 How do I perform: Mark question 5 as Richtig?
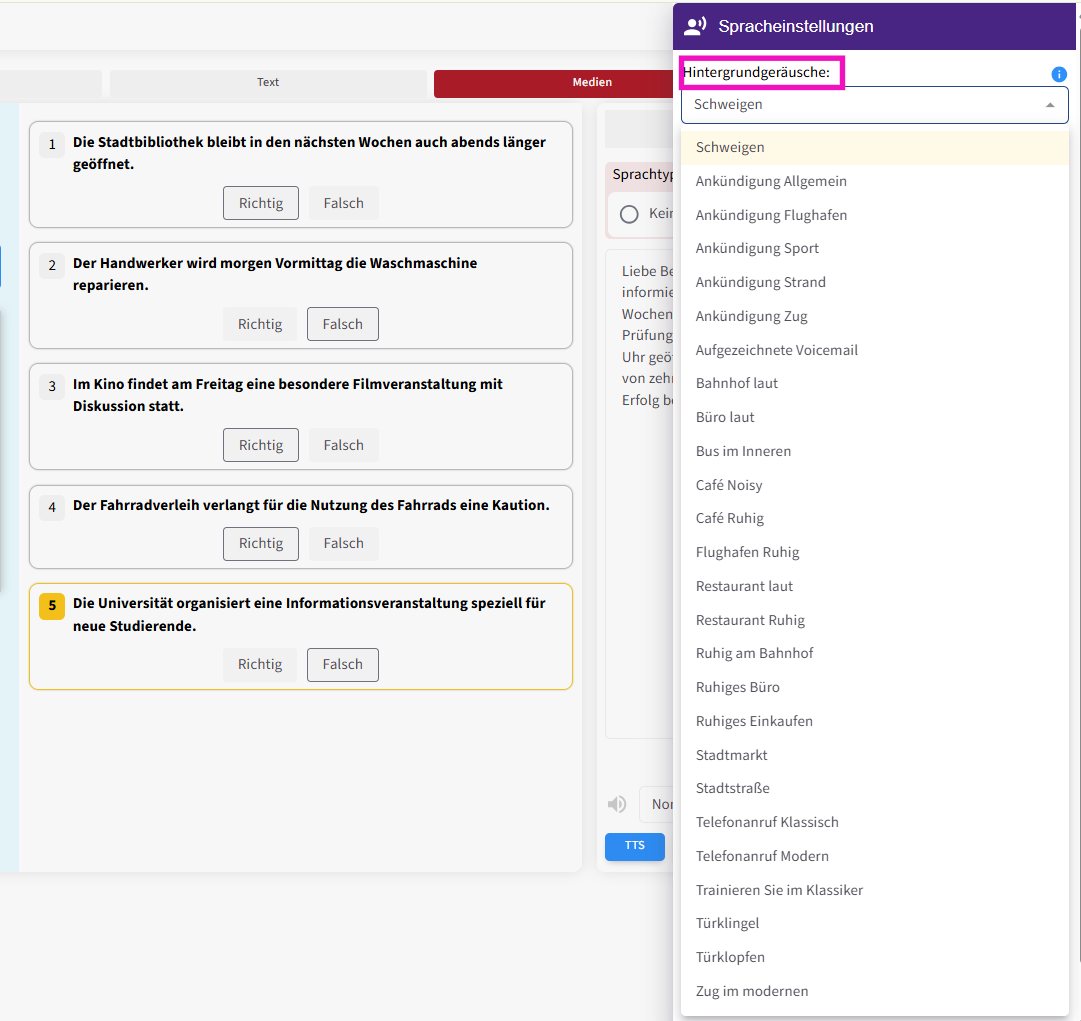click(260, 665)
